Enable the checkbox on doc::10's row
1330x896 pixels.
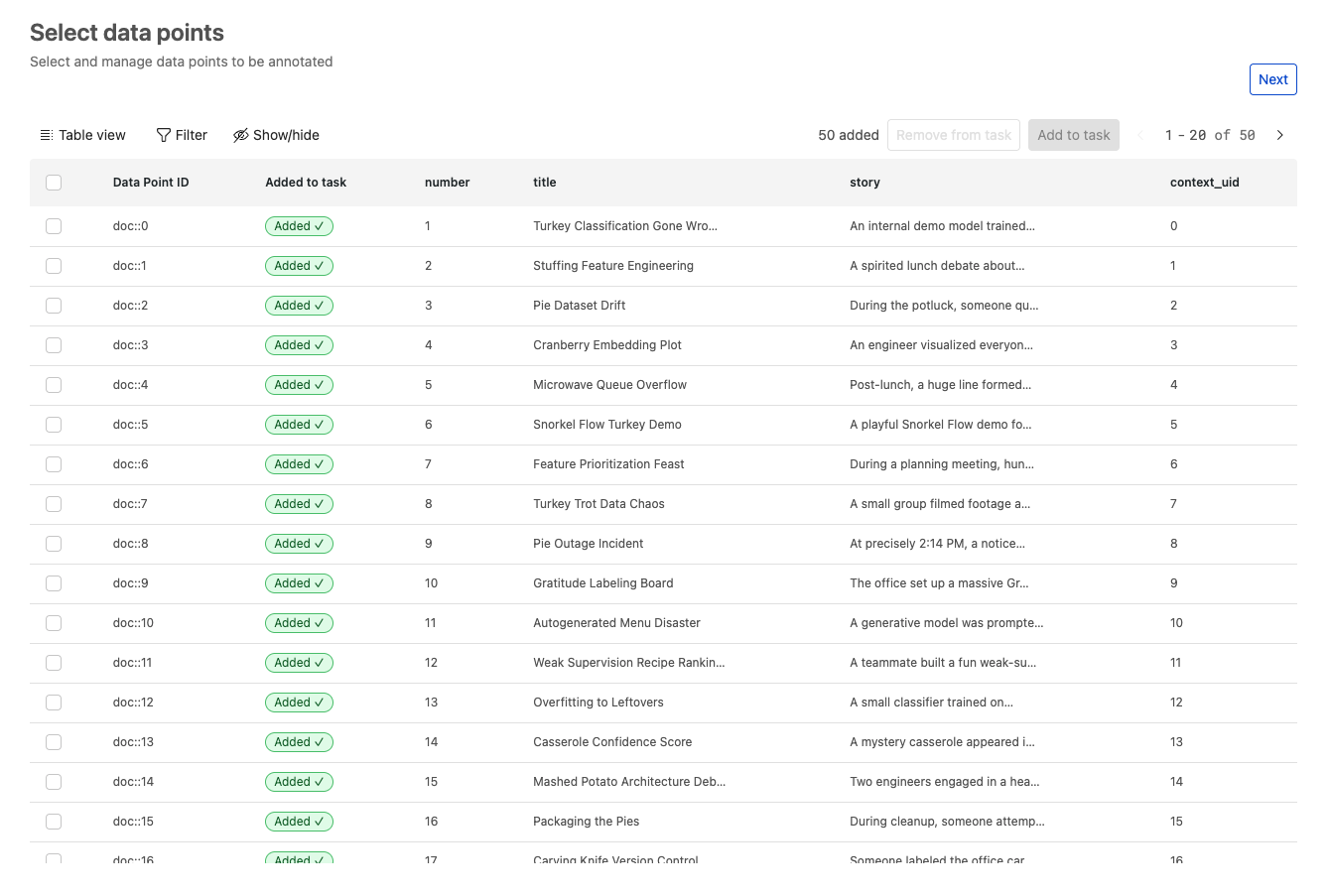click(x=53, y=622)
